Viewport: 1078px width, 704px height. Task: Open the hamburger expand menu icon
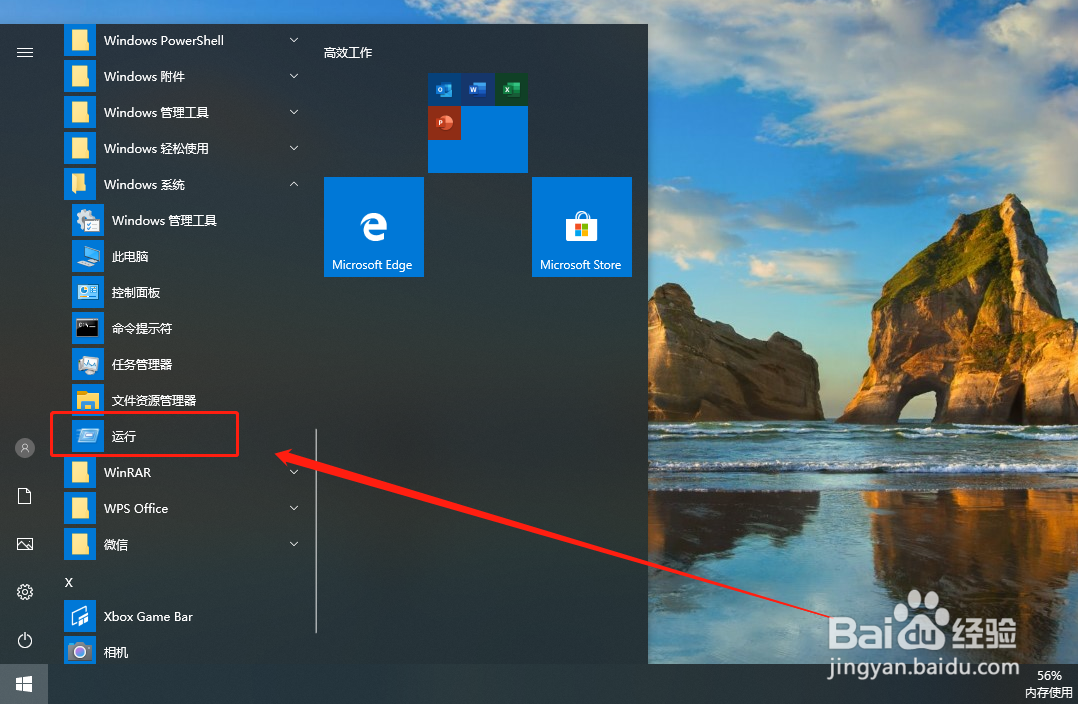25,52
